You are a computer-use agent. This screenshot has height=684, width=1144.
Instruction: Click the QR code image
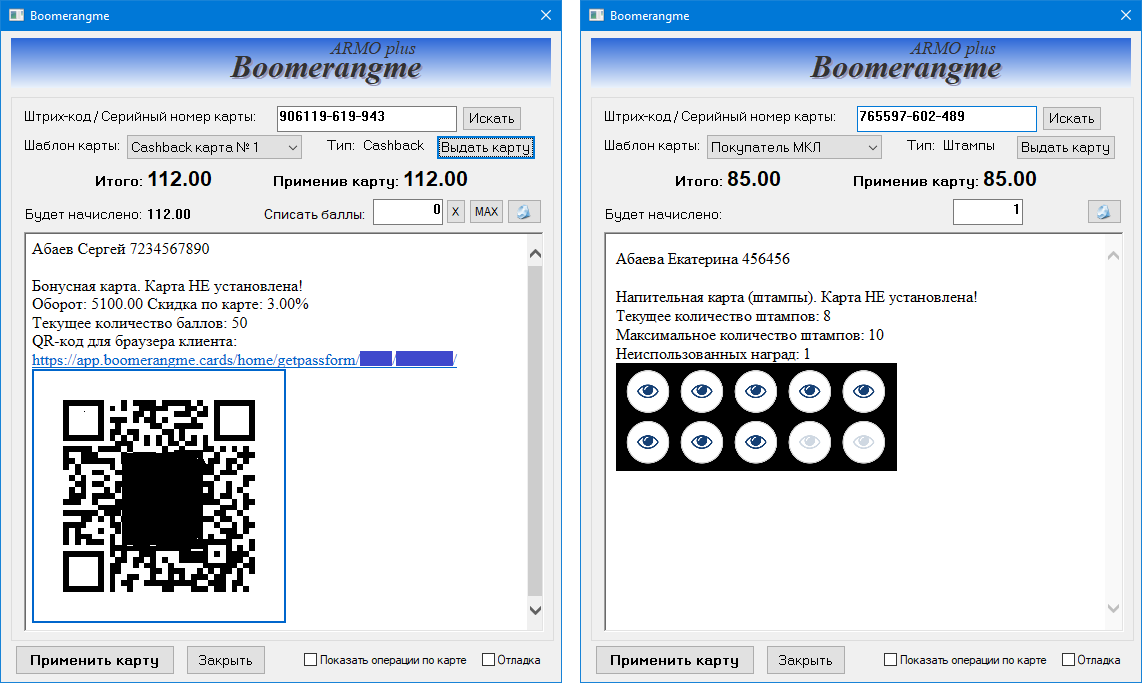coord(159,495)
